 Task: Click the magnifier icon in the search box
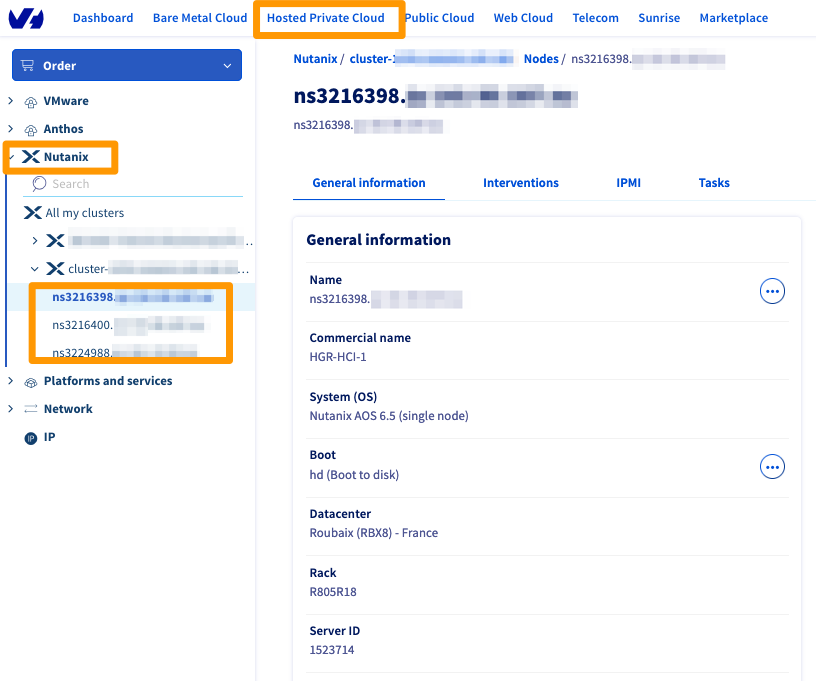[37, 184]
